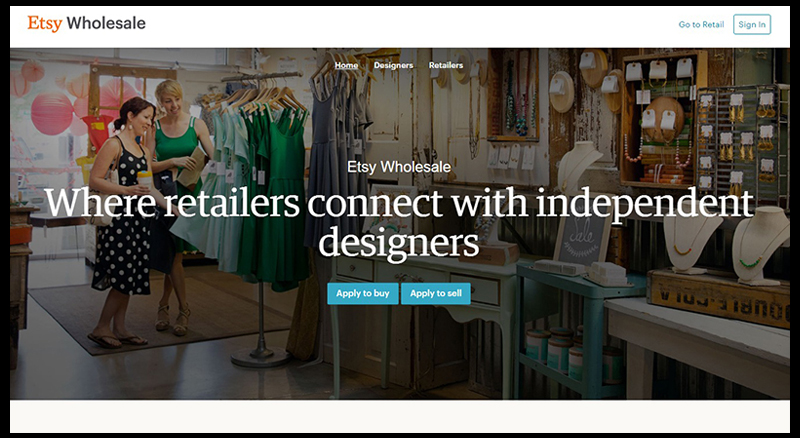800x438 pixels.
Task: Click the Sign In button
Action: pos(752,25)
